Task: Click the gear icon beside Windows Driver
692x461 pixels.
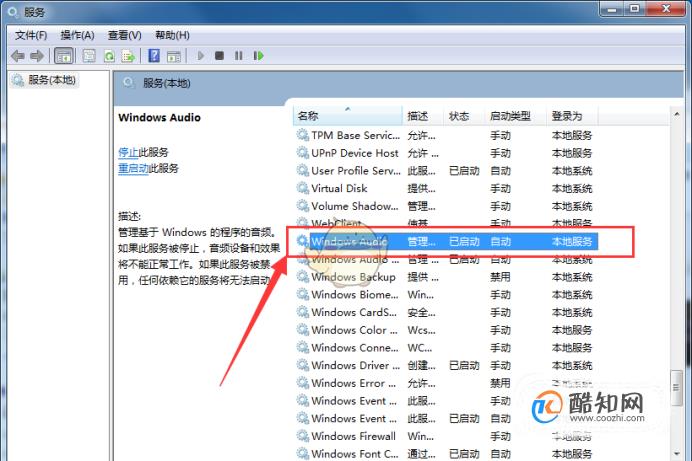Action: [x=302, y=365]
